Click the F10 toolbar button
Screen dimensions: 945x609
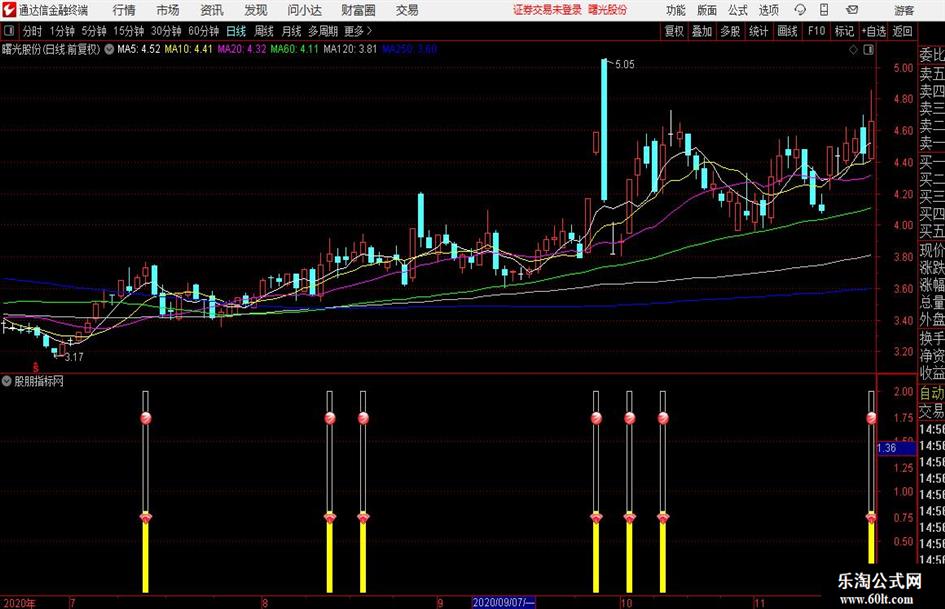point(816,31)
